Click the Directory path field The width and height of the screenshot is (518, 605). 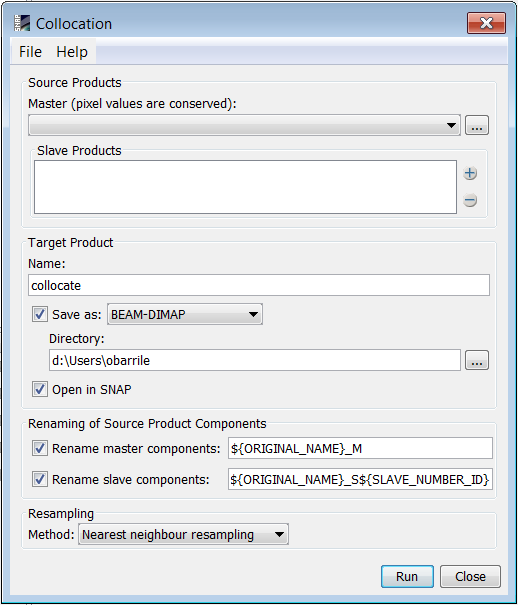pos(255,360)
